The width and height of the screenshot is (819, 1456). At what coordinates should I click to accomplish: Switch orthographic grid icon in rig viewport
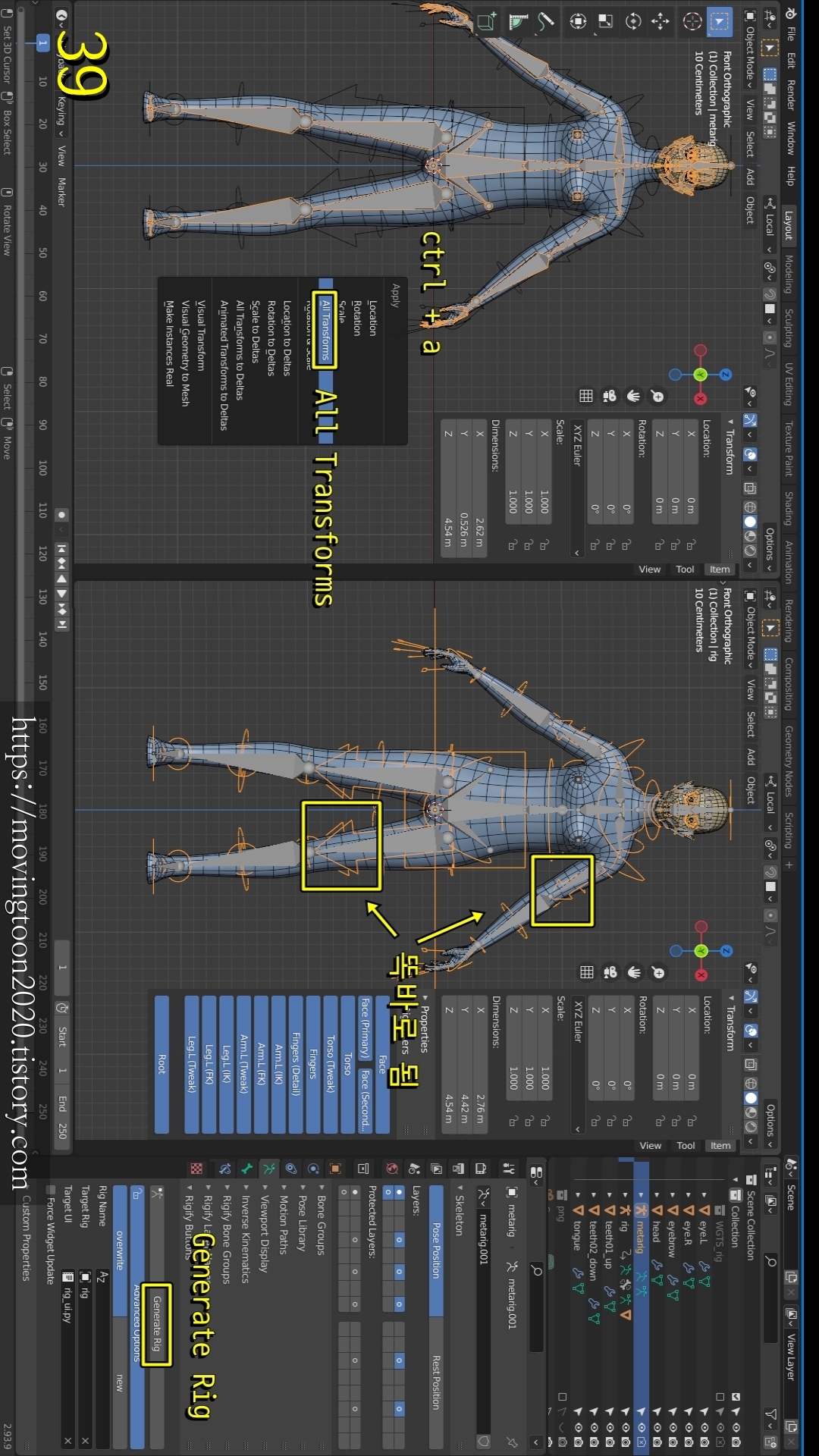pos(586,972)
